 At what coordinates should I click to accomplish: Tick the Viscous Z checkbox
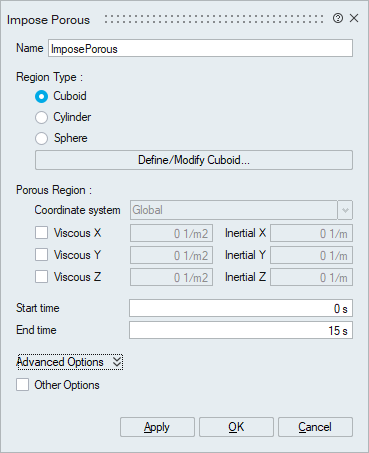(41, 277)
